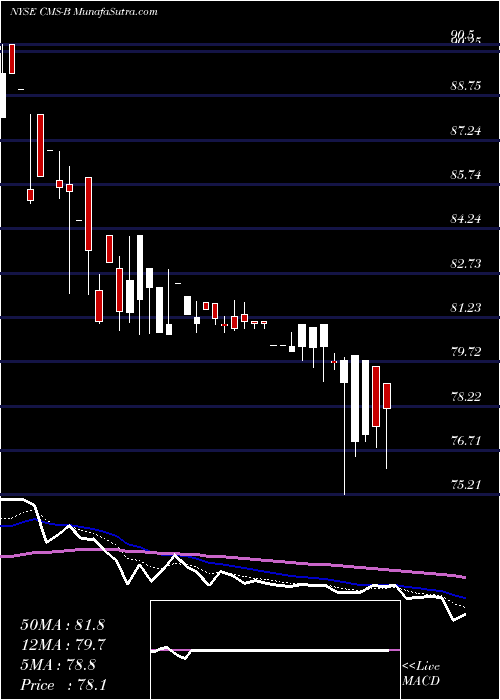Click the 85.74 price axis label
This screenshot has width=500, height=700.
pos(466,175)
